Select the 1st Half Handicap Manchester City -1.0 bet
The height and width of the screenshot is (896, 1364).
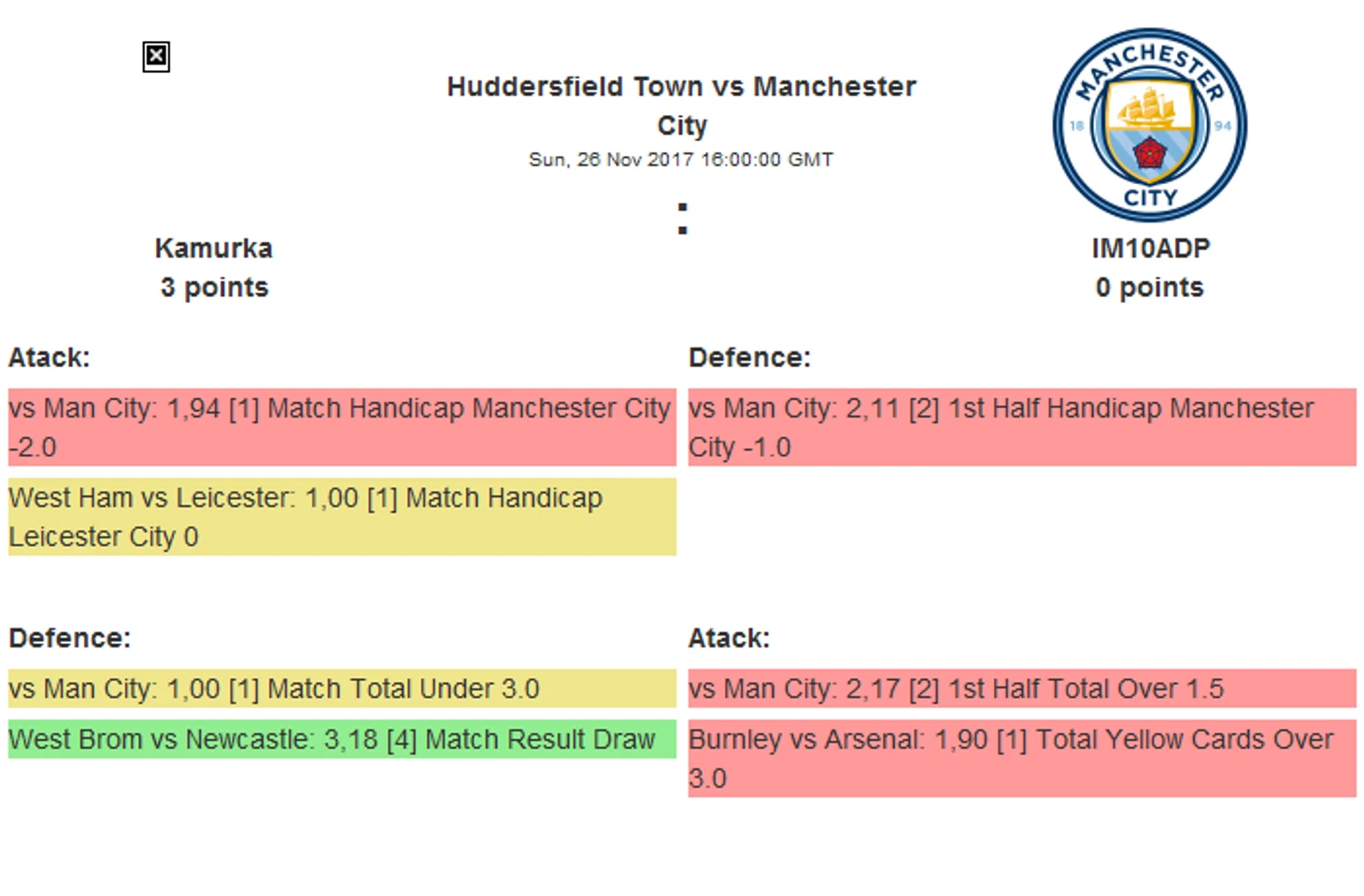1022,427
